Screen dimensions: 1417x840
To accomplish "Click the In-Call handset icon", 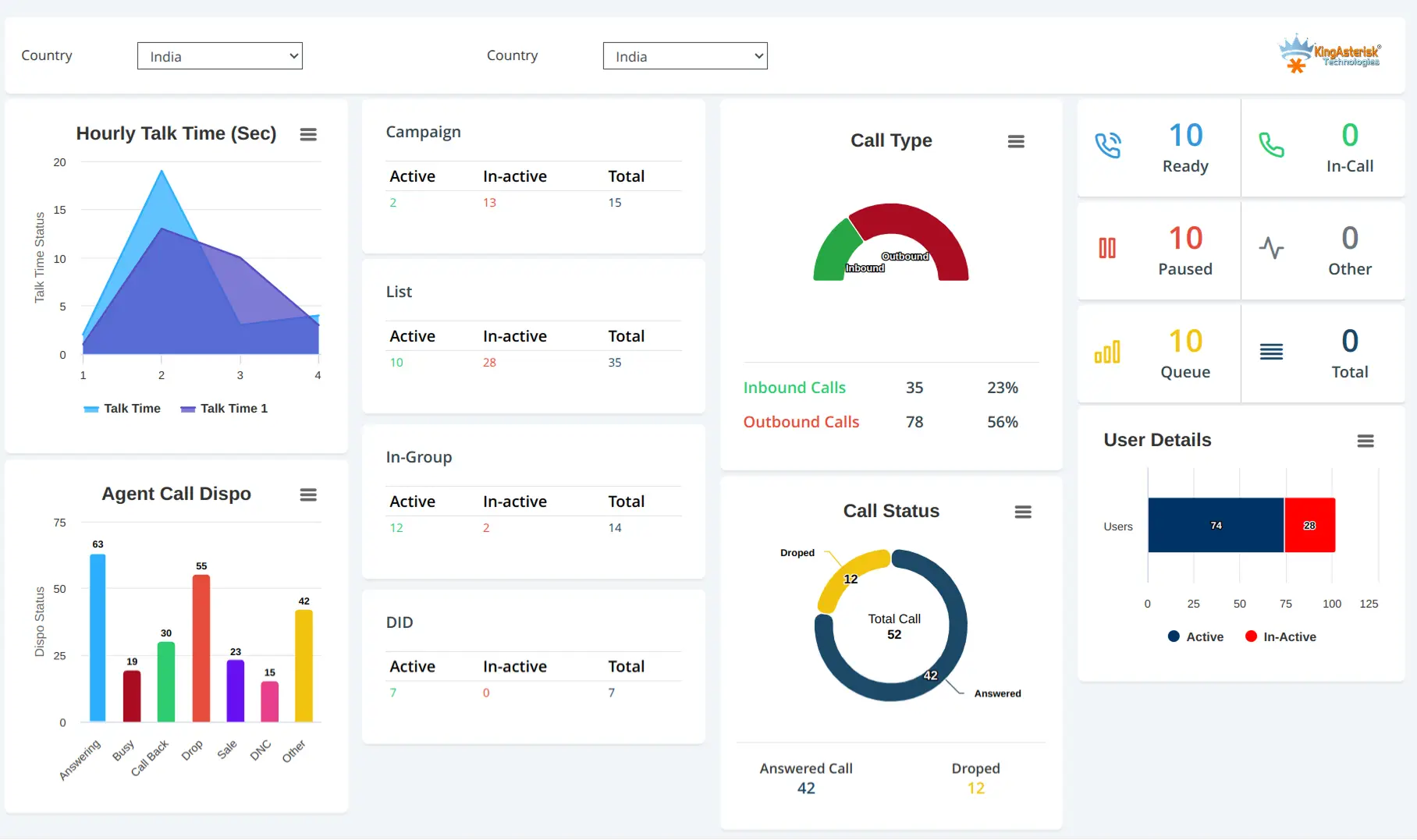I will (1273, 145).
